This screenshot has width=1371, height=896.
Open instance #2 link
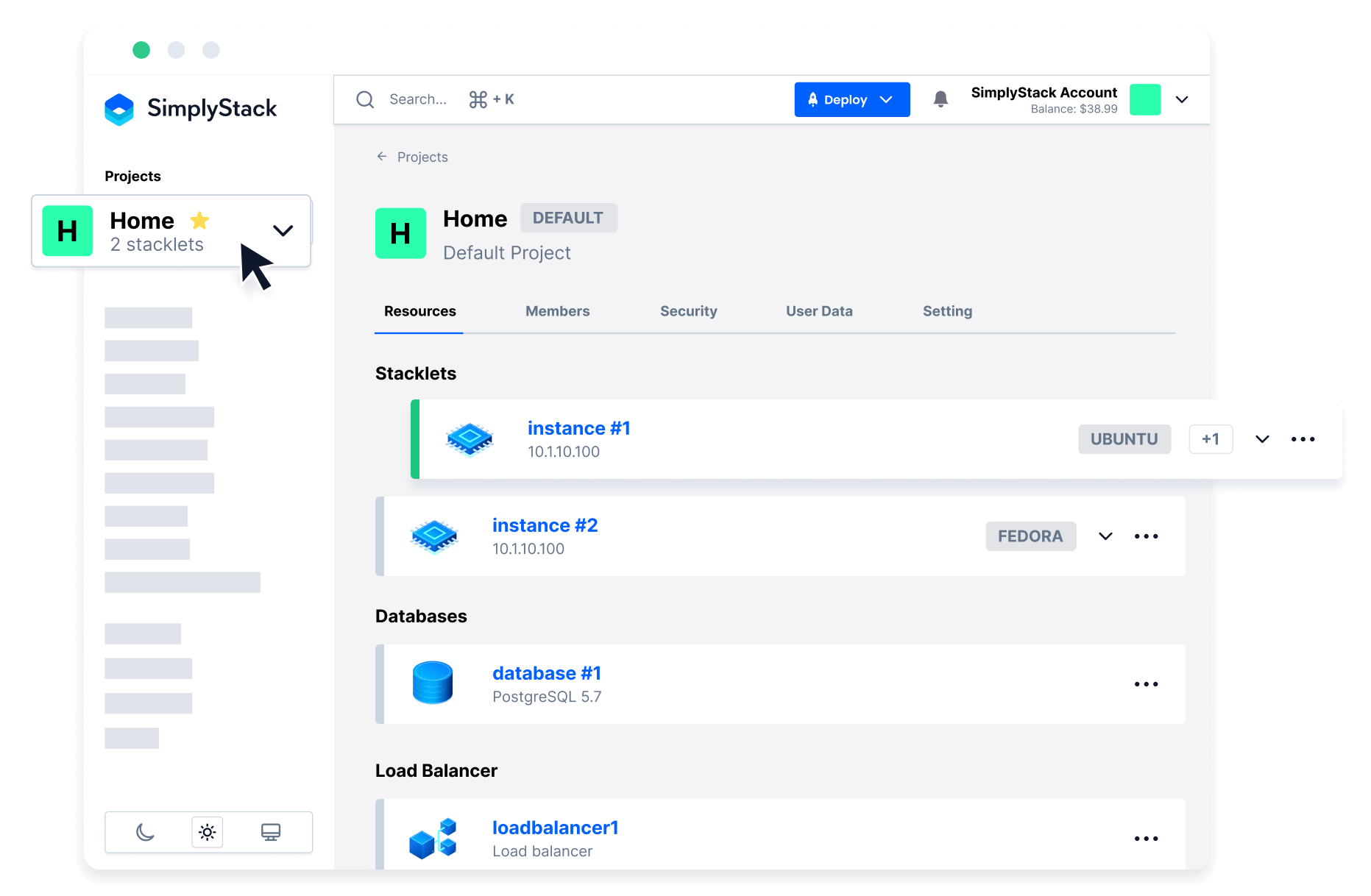pos(545,525)
